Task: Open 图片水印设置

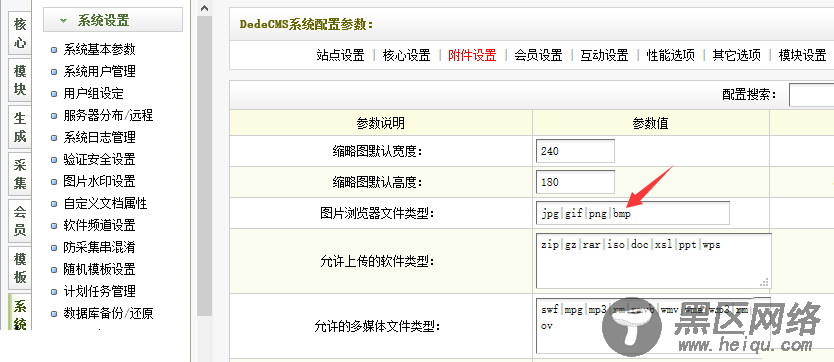Action: (x=99, y=181)
